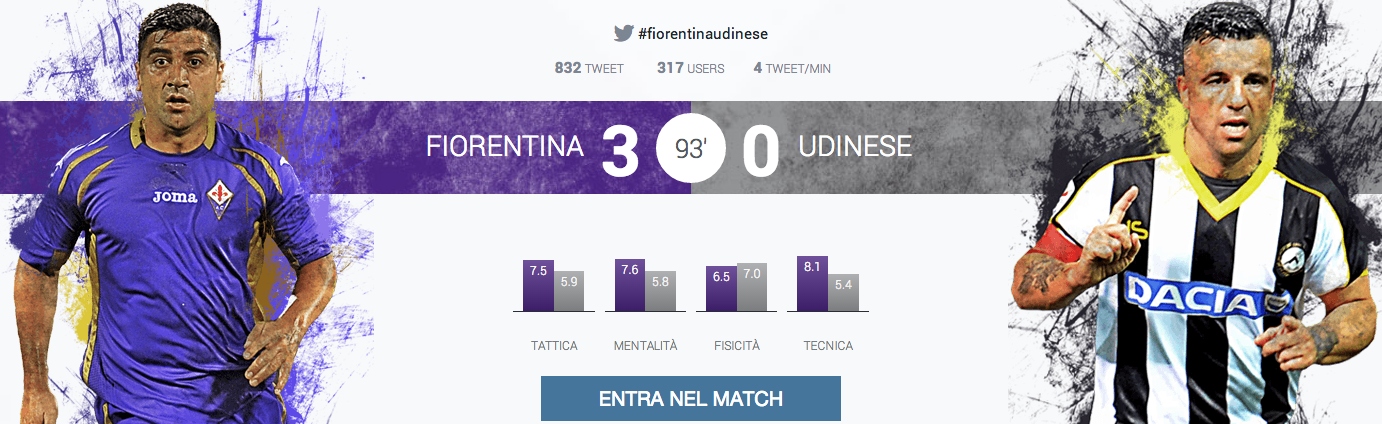Click the Twitter bird icon
1382x424 pixels.
[624, 33]
